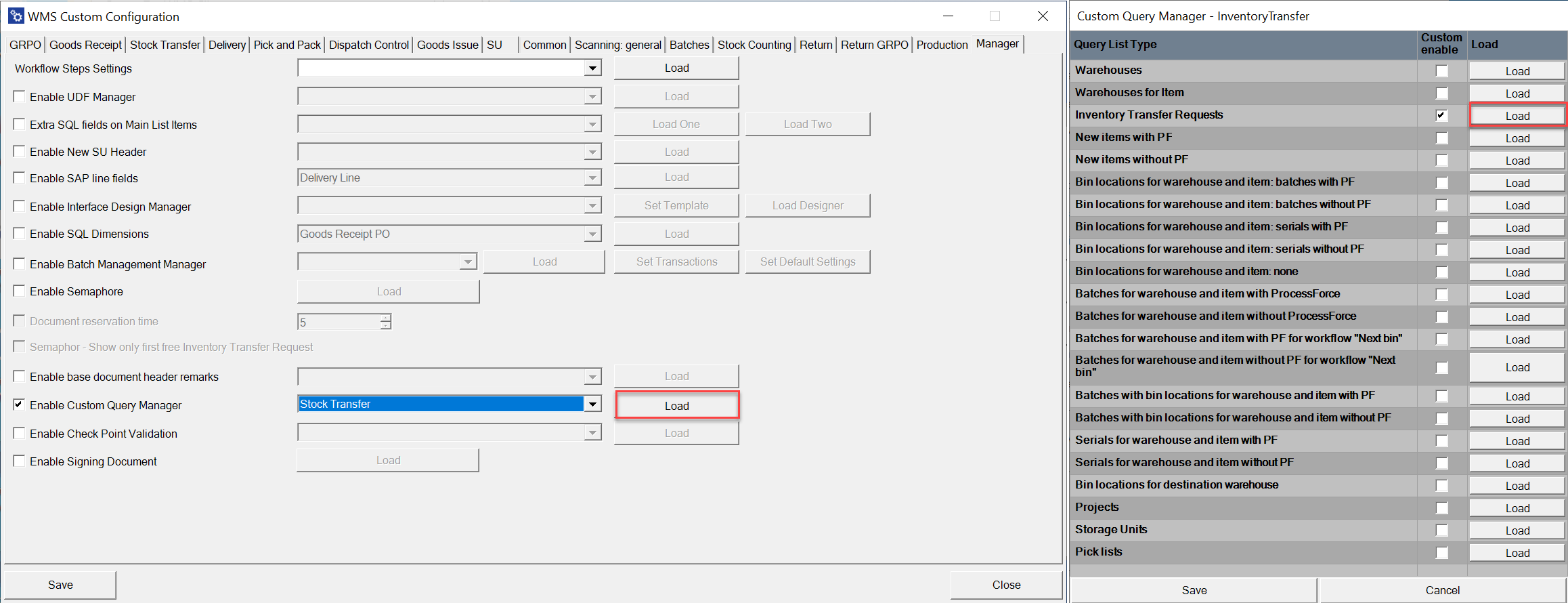Open the Workflow Steps Settings dropdown arrow
Viewport: 1568px width, 603px height.
(x=592, y=68)
